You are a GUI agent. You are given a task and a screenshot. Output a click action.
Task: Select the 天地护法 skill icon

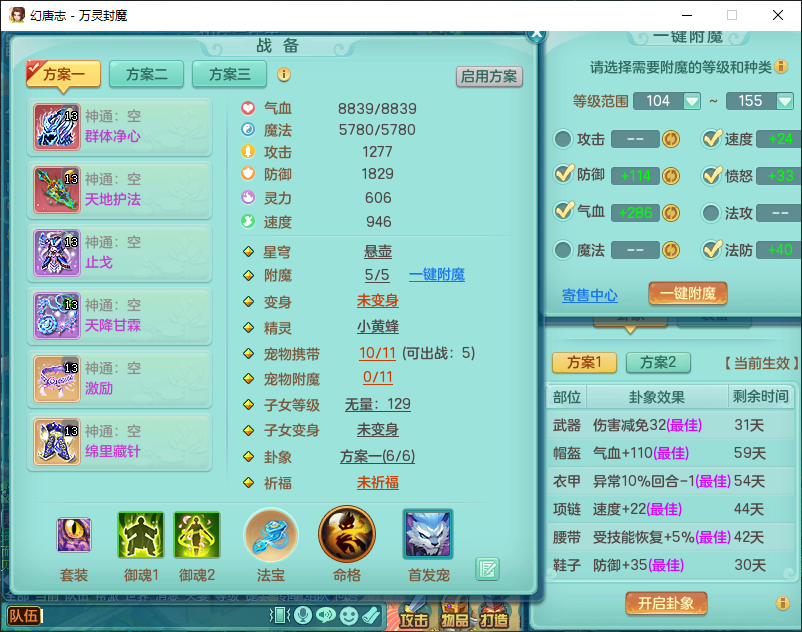pos(57,190)
